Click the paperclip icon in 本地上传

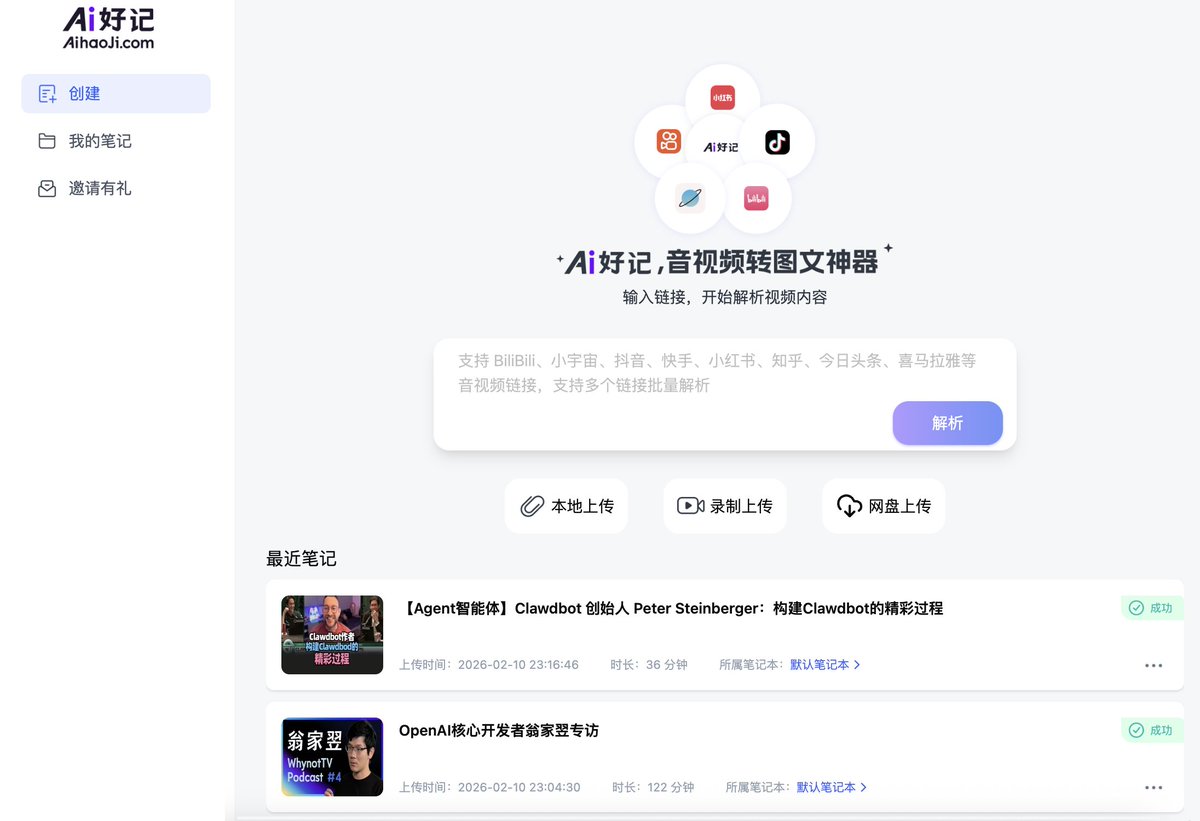532,506
